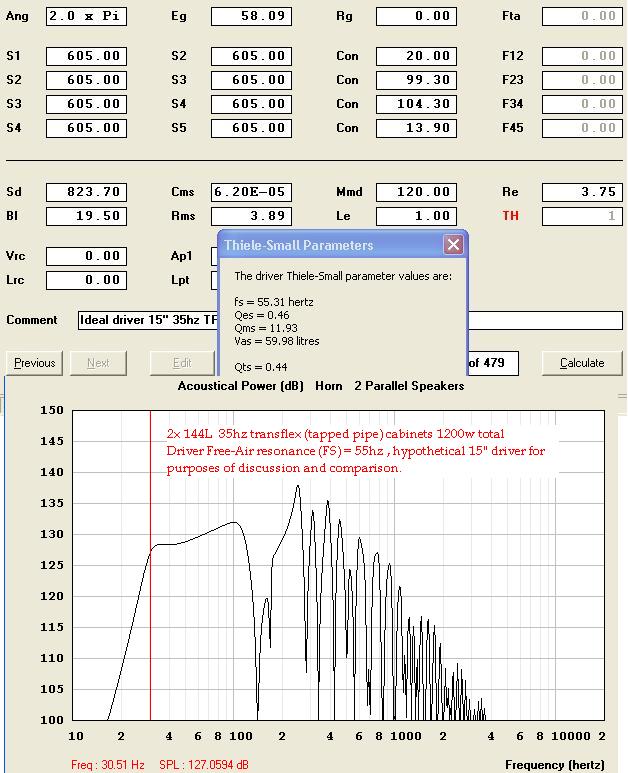This screenshot has width=628, height=773.
Task: Click the Comment text field
Action: [x=350, y=320]
